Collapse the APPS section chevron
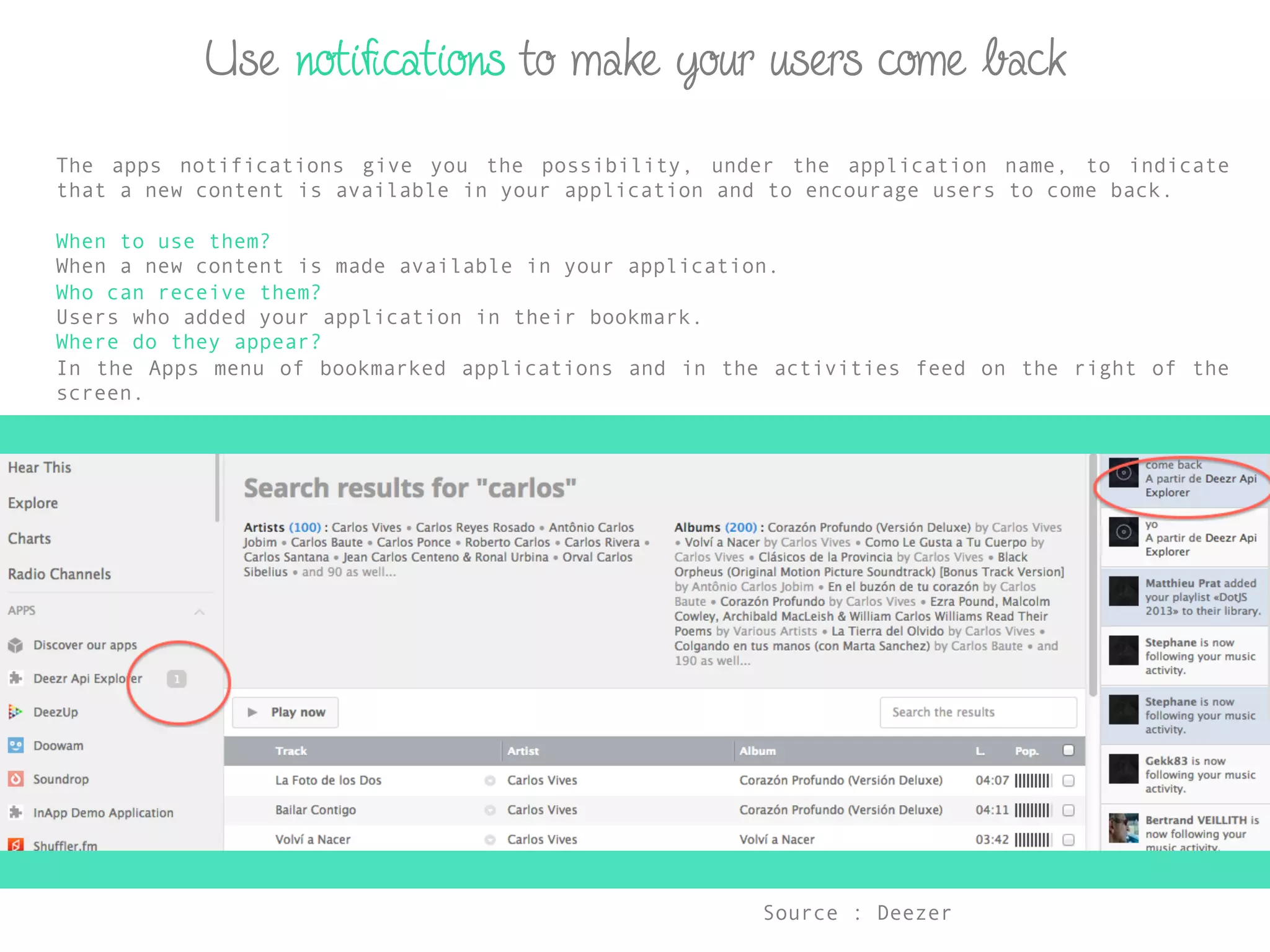Viewport: 1270px width, 952px height. point(200,612)
